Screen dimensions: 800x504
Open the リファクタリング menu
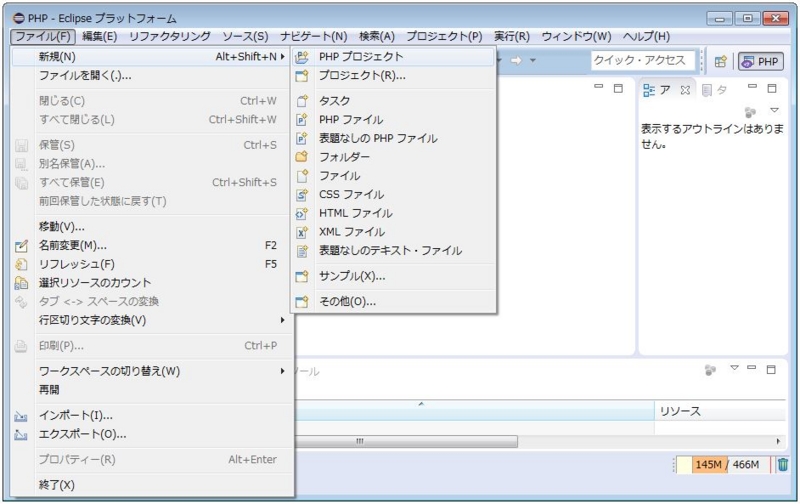coord(170,37)
